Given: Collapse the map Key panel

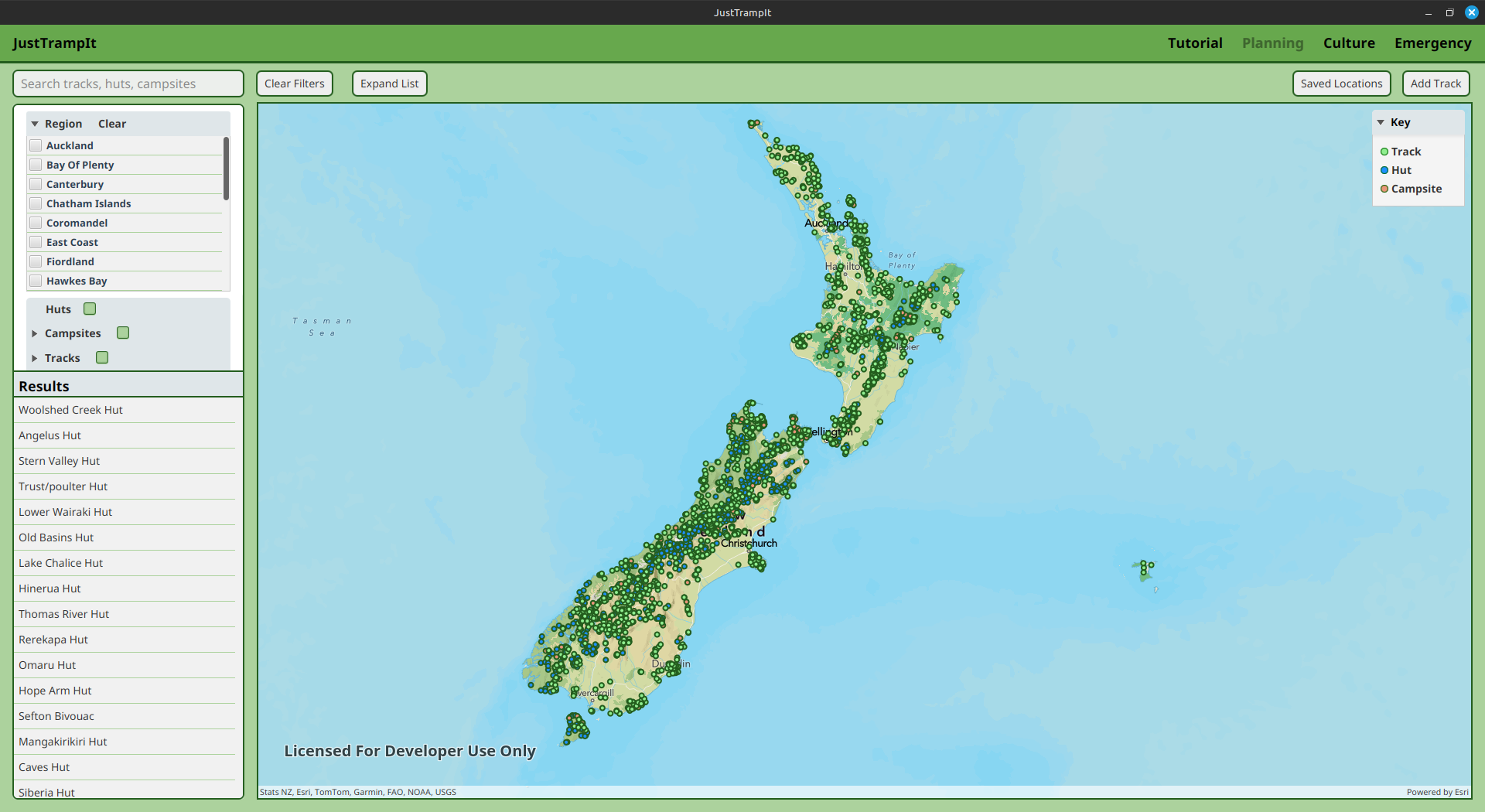Looking at the screenshot, I should click(x=1381, y=122).
